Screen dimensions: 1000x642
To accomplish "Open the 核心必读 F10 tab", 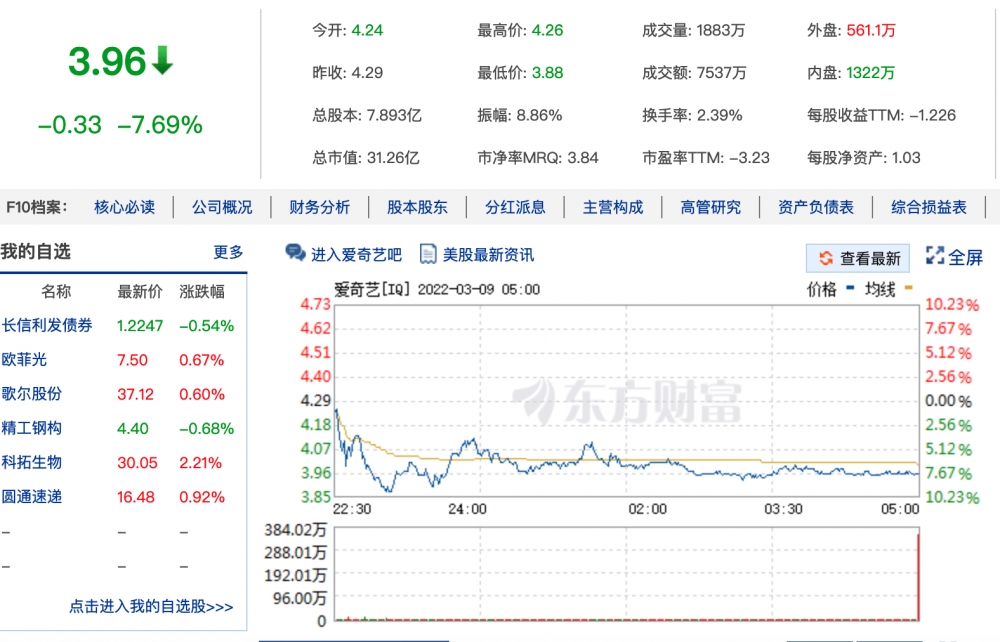I will pos(124,207).
